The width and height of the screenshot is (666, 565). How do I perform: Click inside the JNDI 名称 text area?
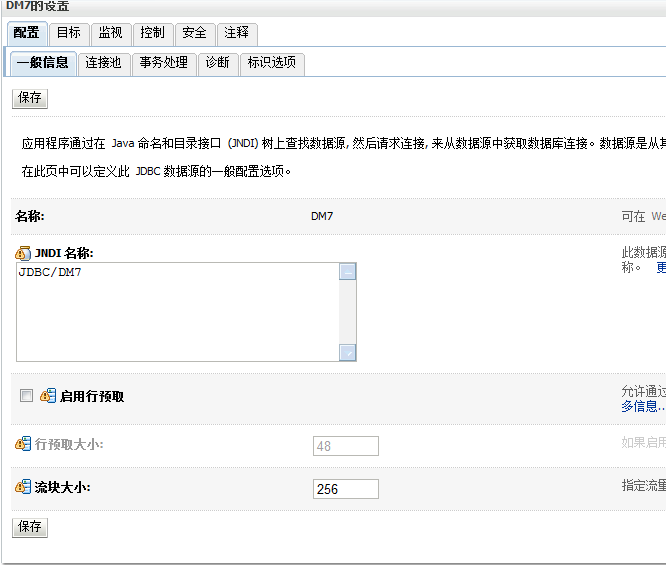(x=178, y=311)
